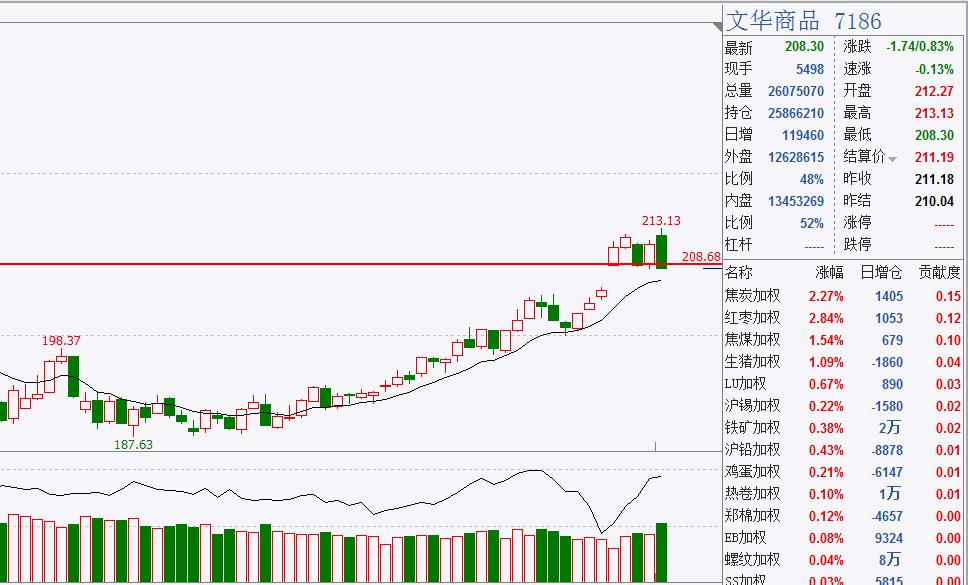This screenshot has height=585, width=968.
Task: Click the 内盘 value 13453269
Action: pos(796,201)
